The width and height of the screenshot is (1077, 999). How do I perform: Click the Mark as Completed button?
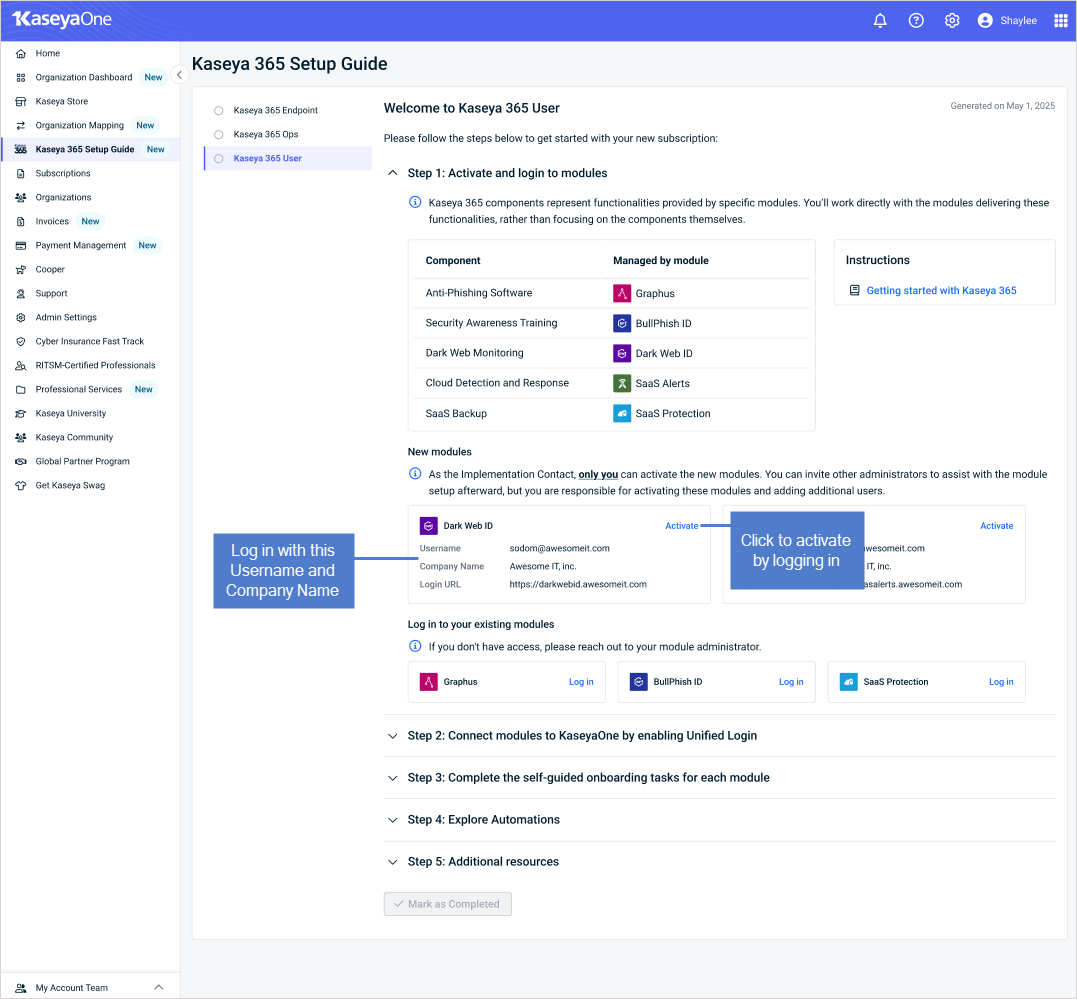pos(447,904)
